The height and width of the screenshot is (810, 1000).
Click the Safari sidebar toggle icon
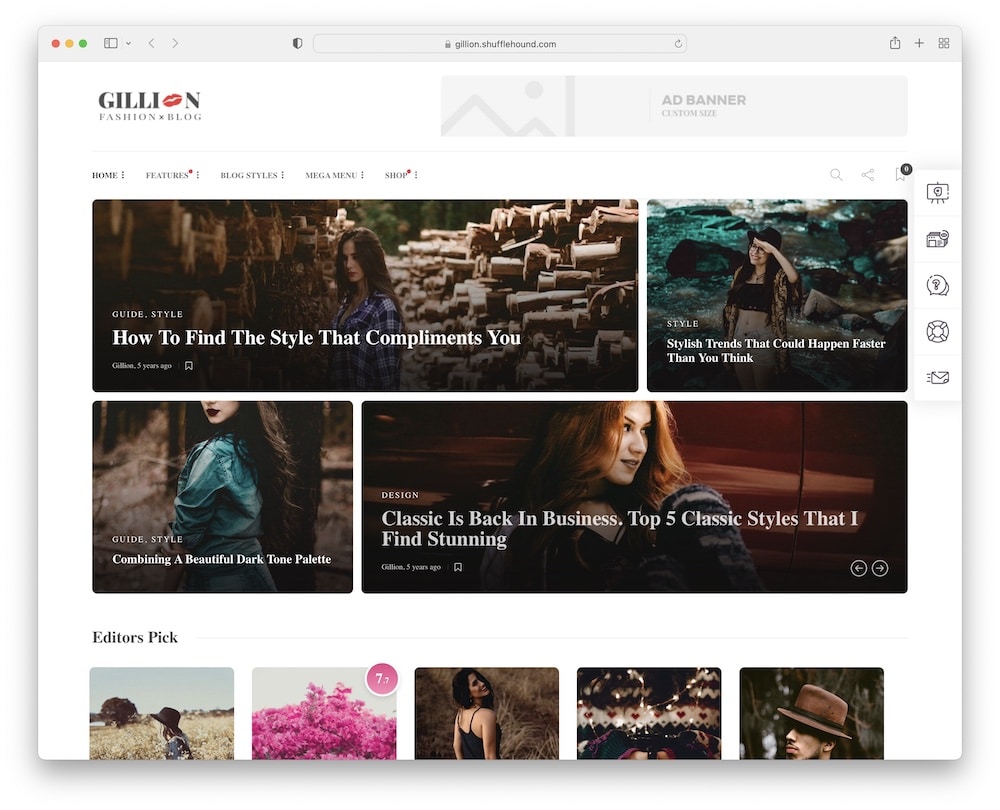110,43
